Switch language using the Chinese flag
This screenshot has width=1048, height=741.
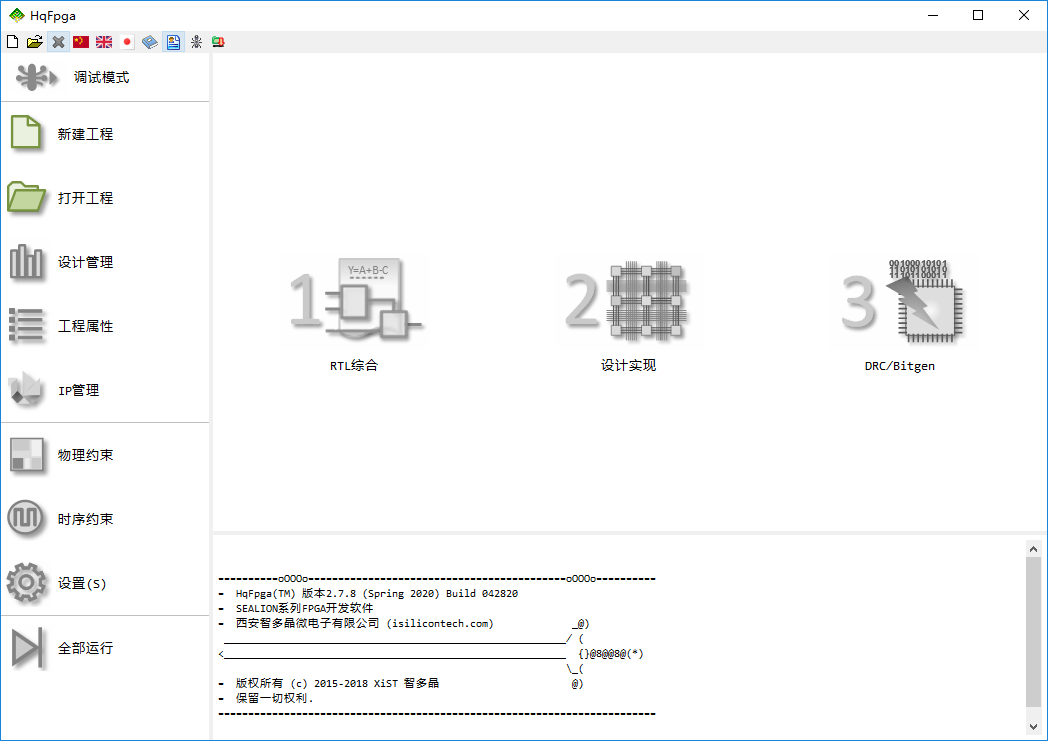click(x=81, y=42)
